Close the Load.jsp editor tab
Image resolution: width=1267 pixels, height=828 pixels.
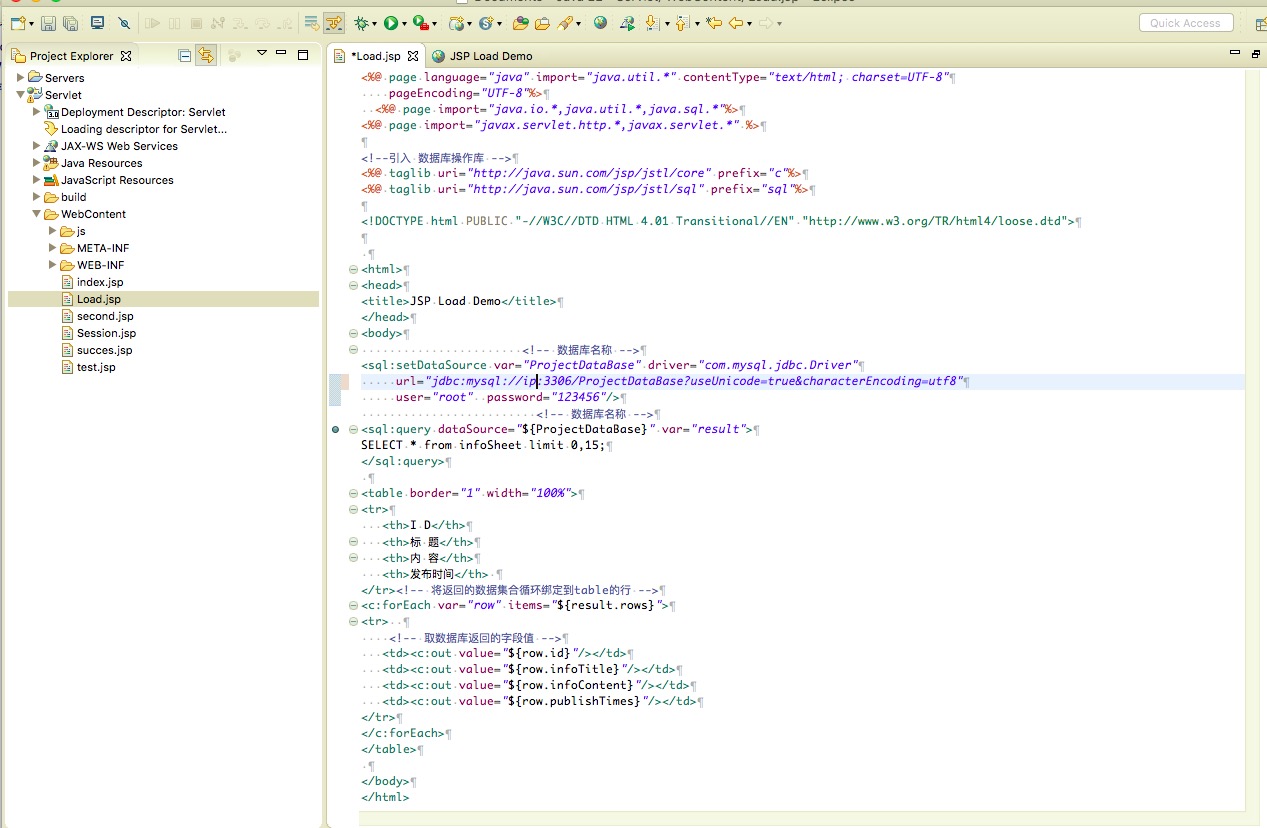[x=413, y=56]
